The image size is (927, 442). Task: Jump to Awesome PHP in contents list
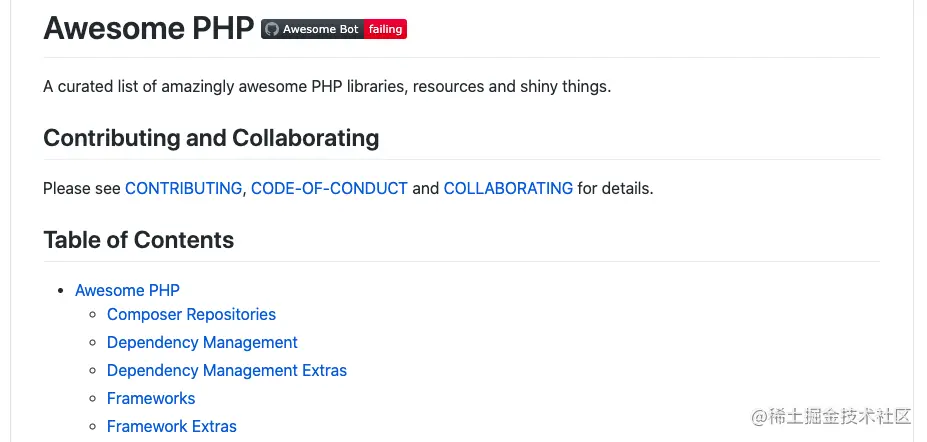[127, 290]
